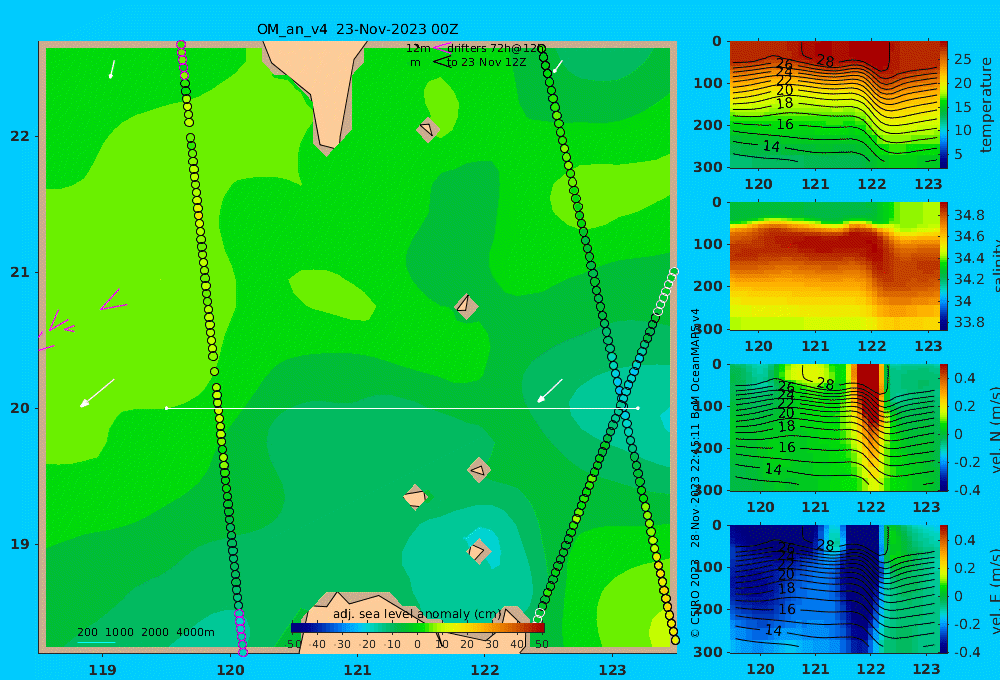Click the salinity section panel
This screenshot has width=1000, height=680.
[834, 266]
